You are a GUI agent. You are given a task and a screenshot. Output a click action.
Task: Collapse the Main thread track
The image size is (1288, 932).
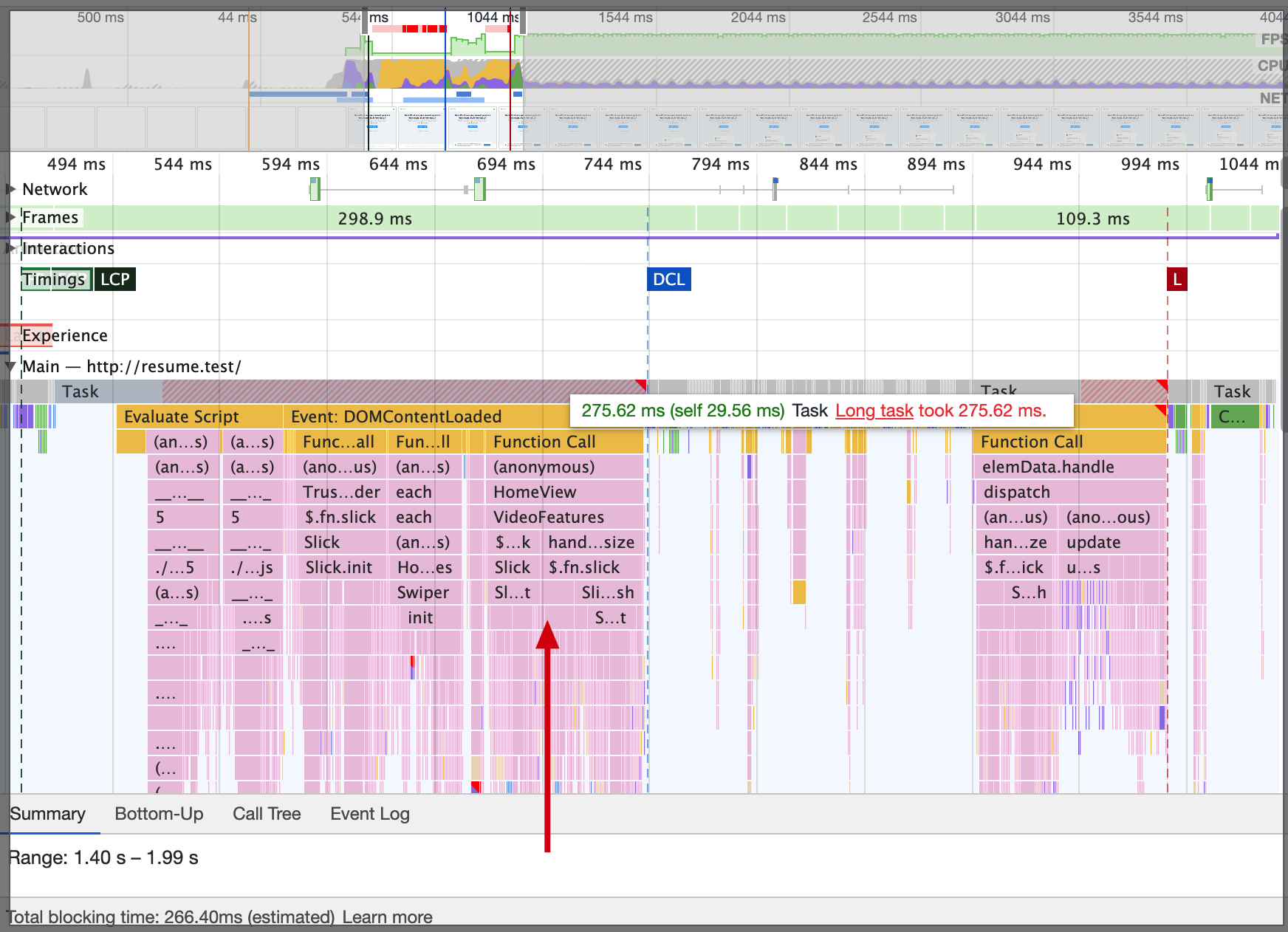[11, 366]
